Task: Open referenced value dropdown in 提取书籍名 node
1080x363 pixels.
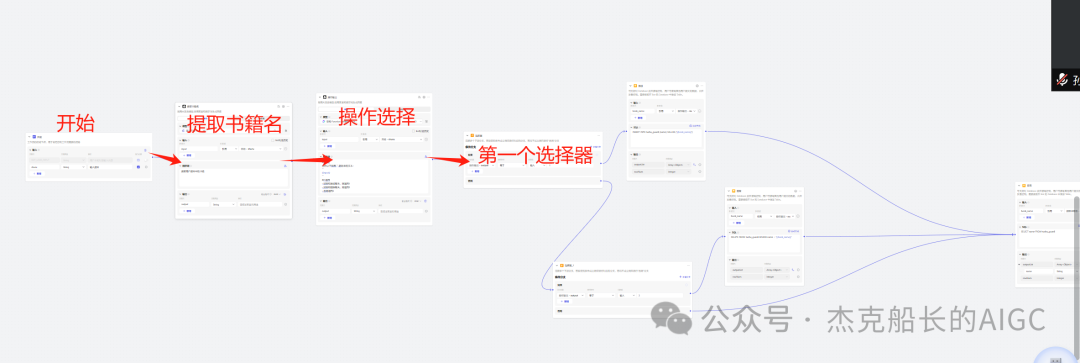Action: pos(261,149)
